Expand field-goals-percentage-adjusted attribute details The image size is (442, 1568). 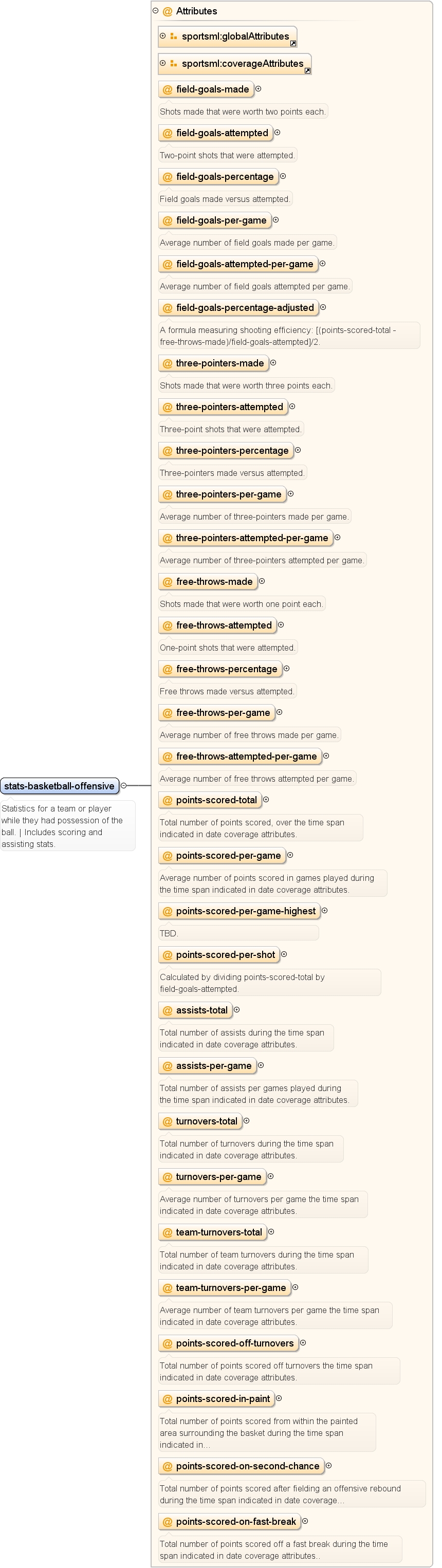[x=323, y=307]
